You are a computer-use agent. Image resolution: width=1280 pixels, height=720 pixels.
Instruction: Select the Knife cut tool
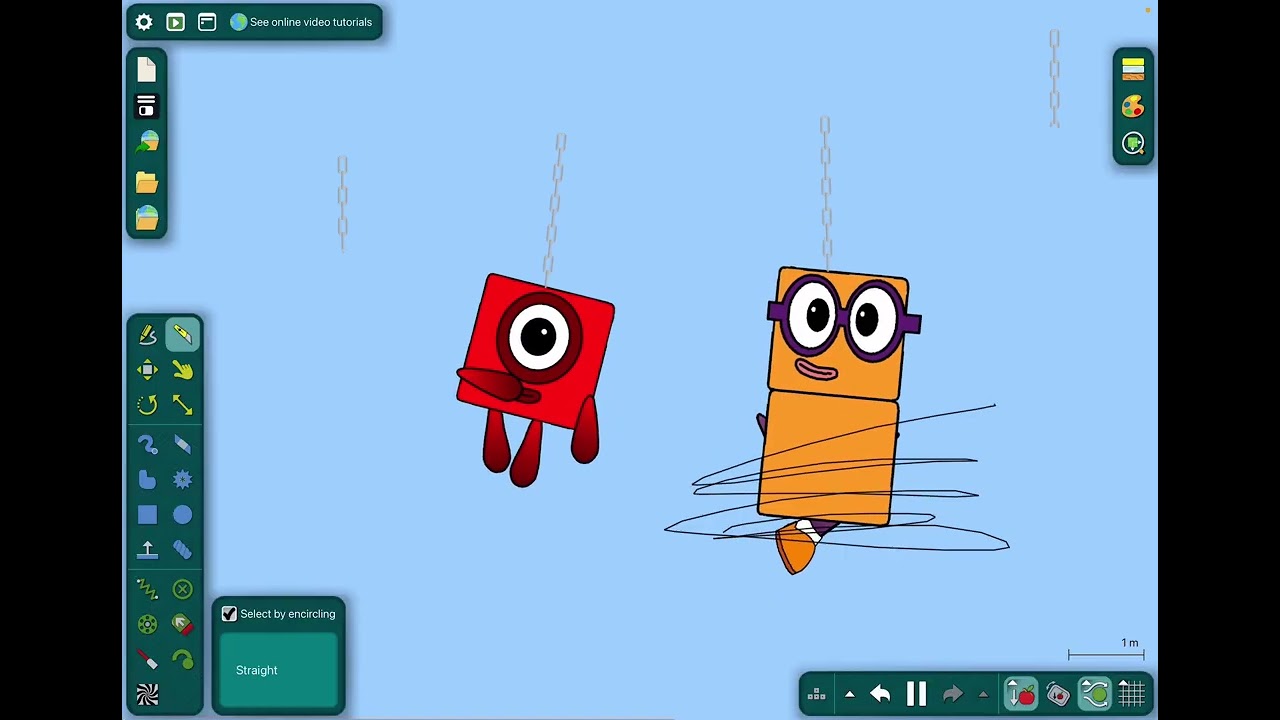tap(182, 335)
